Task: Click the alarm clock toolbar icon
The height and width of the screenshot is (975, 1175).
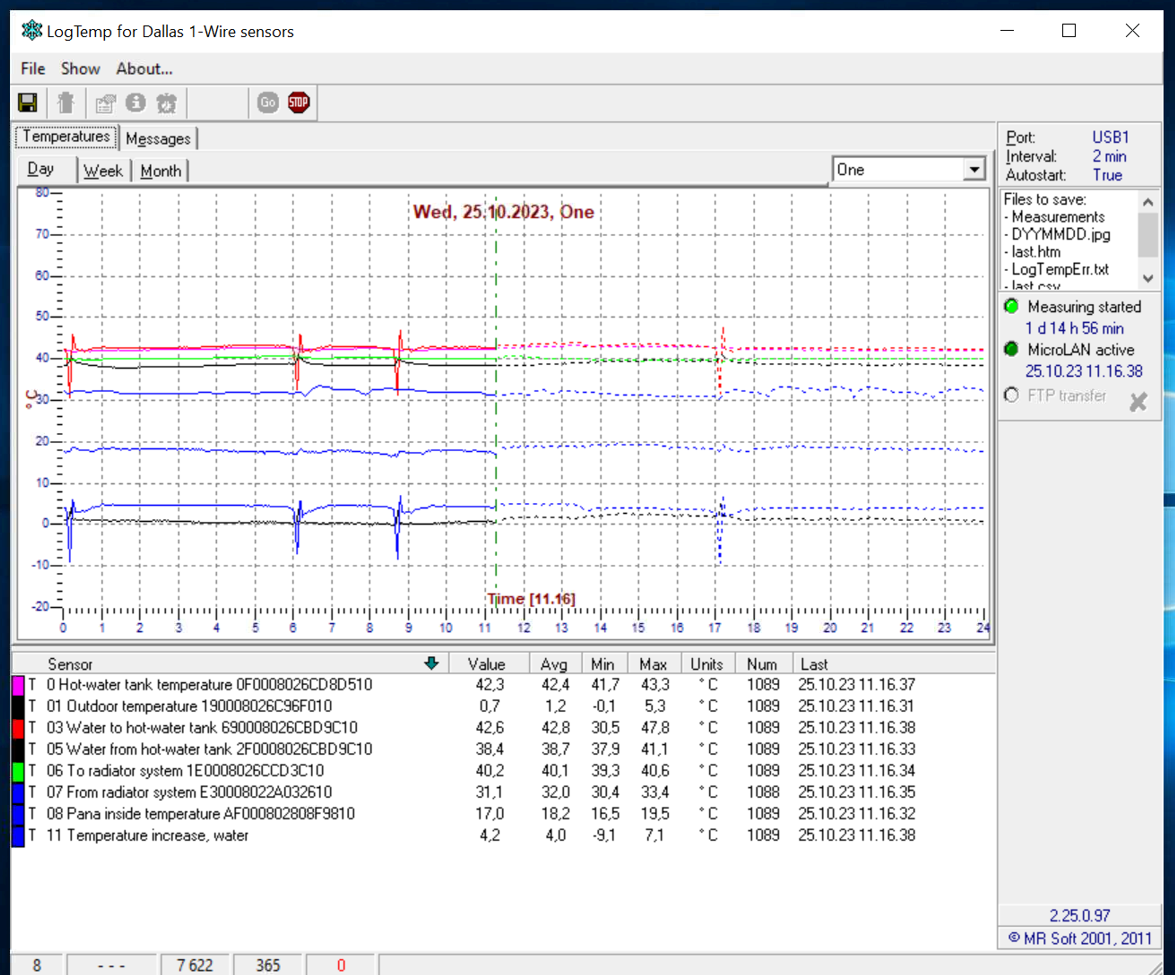Action: point(167,102)
